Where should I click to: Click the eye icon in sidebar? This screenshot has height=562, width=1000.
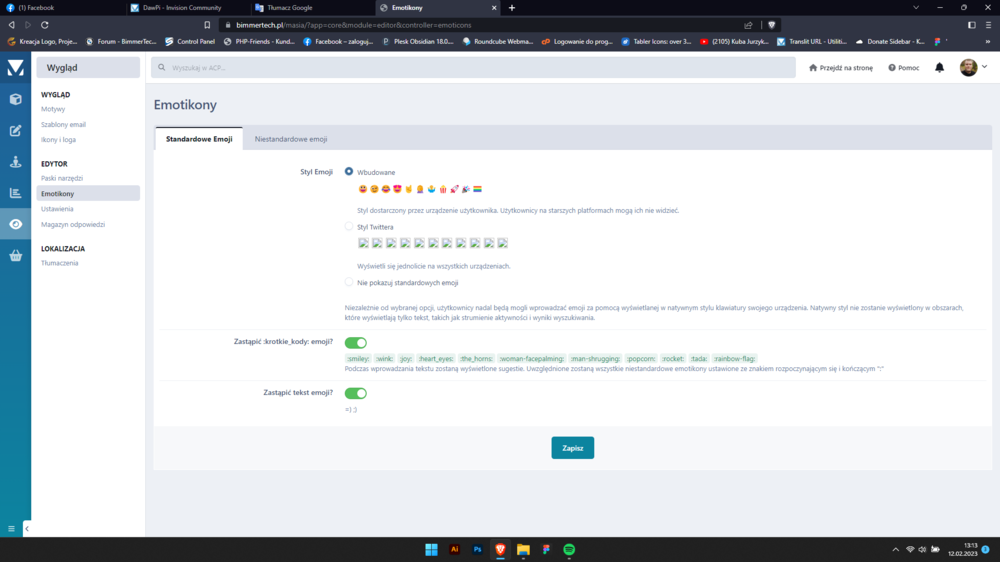click(15, 224)
